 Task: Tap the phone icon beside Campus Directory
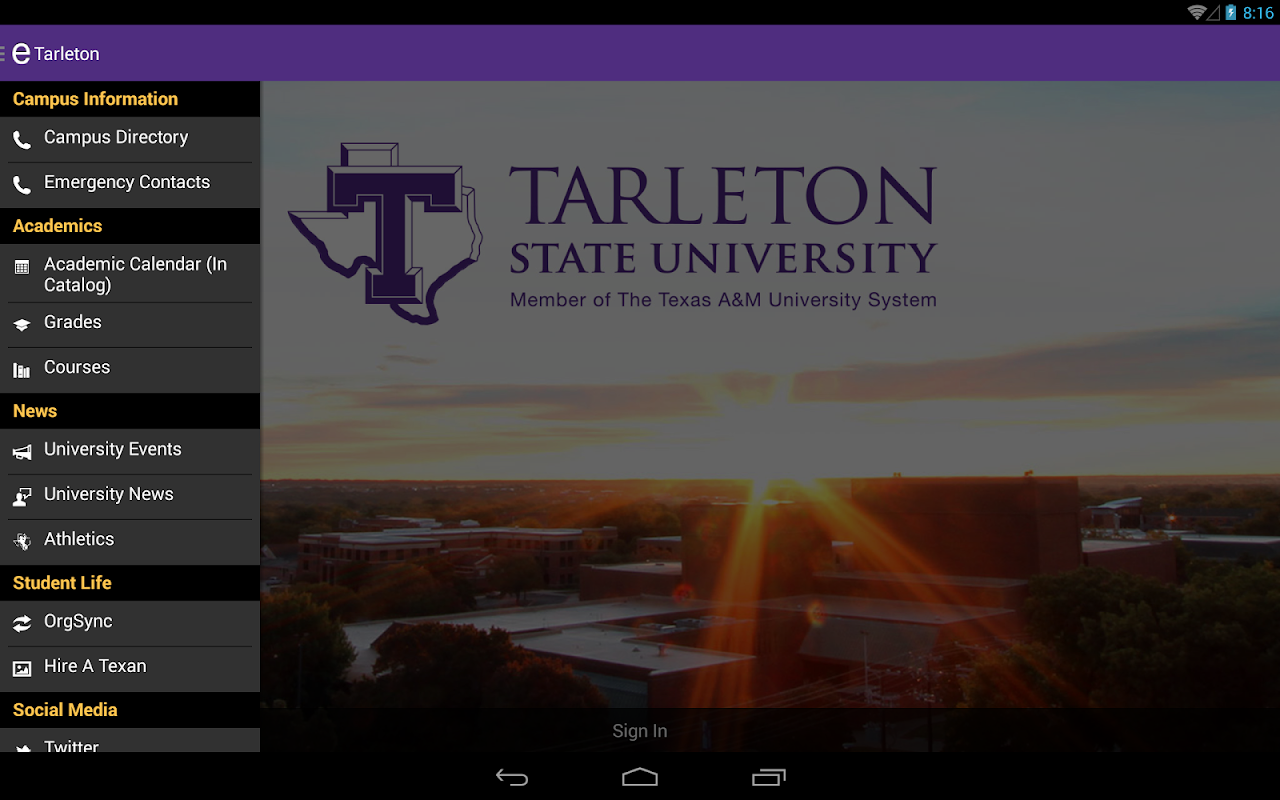[22, 140]
